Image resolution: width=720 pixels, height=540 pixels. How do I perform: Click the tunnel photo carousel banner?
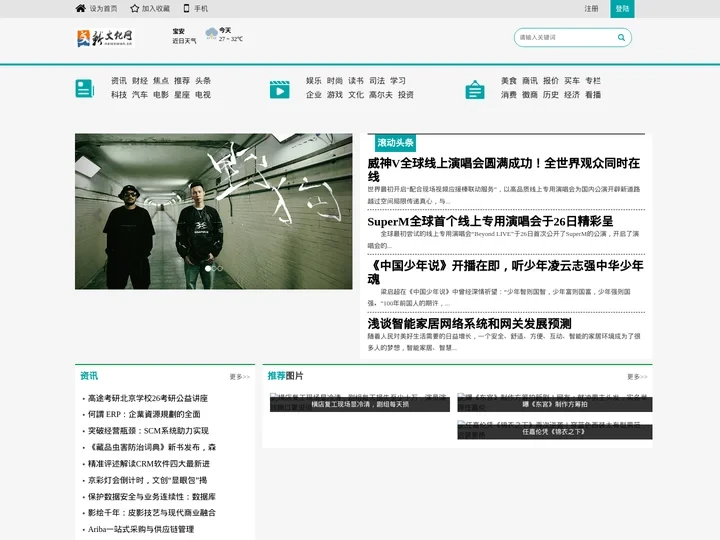click(x=214, y=211)
